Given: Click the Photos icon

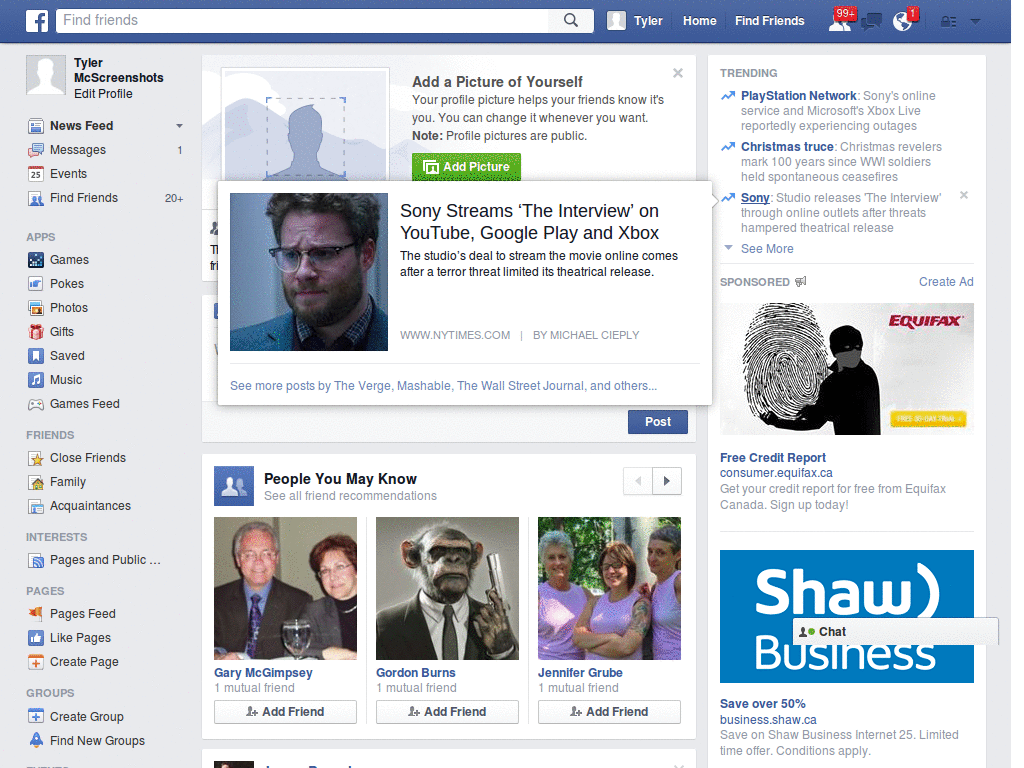Looking at the screenshot, I should pyautogui.click(x=35, y=308).
